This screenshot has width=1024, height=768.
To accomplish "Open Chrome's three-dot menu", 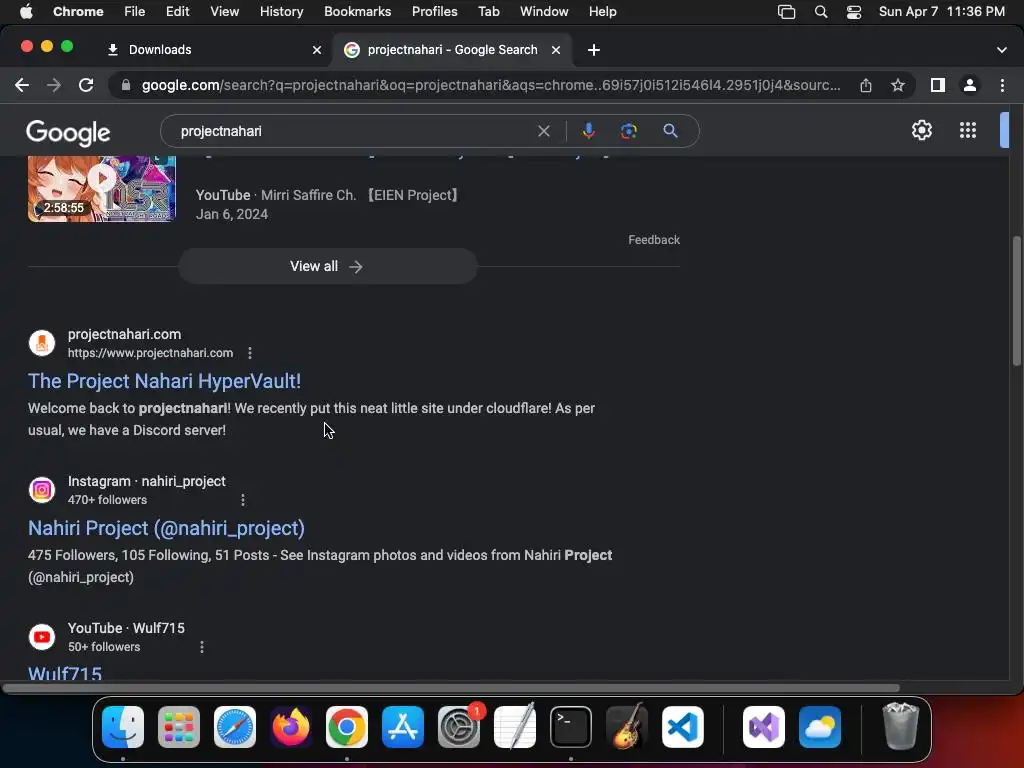I will tap(1002, 85).
